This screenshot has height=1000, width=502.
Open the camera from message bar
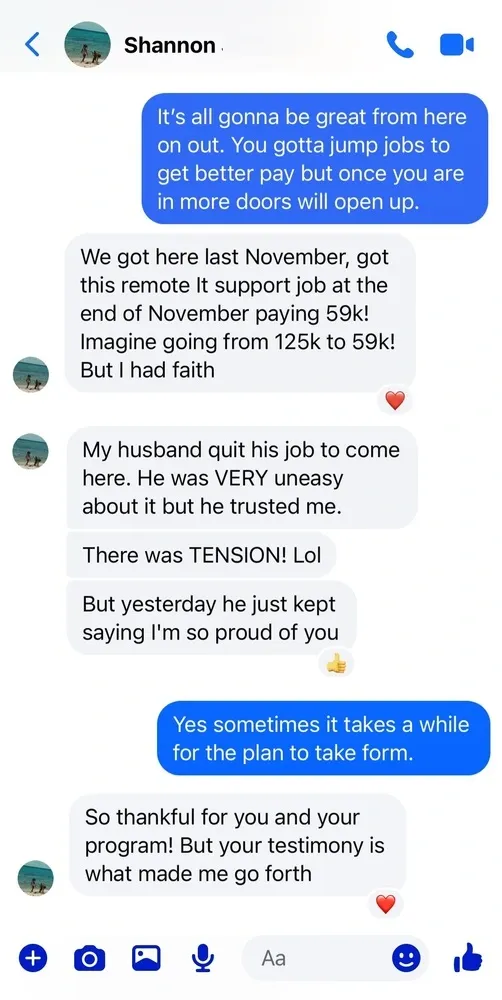[90, 957]
